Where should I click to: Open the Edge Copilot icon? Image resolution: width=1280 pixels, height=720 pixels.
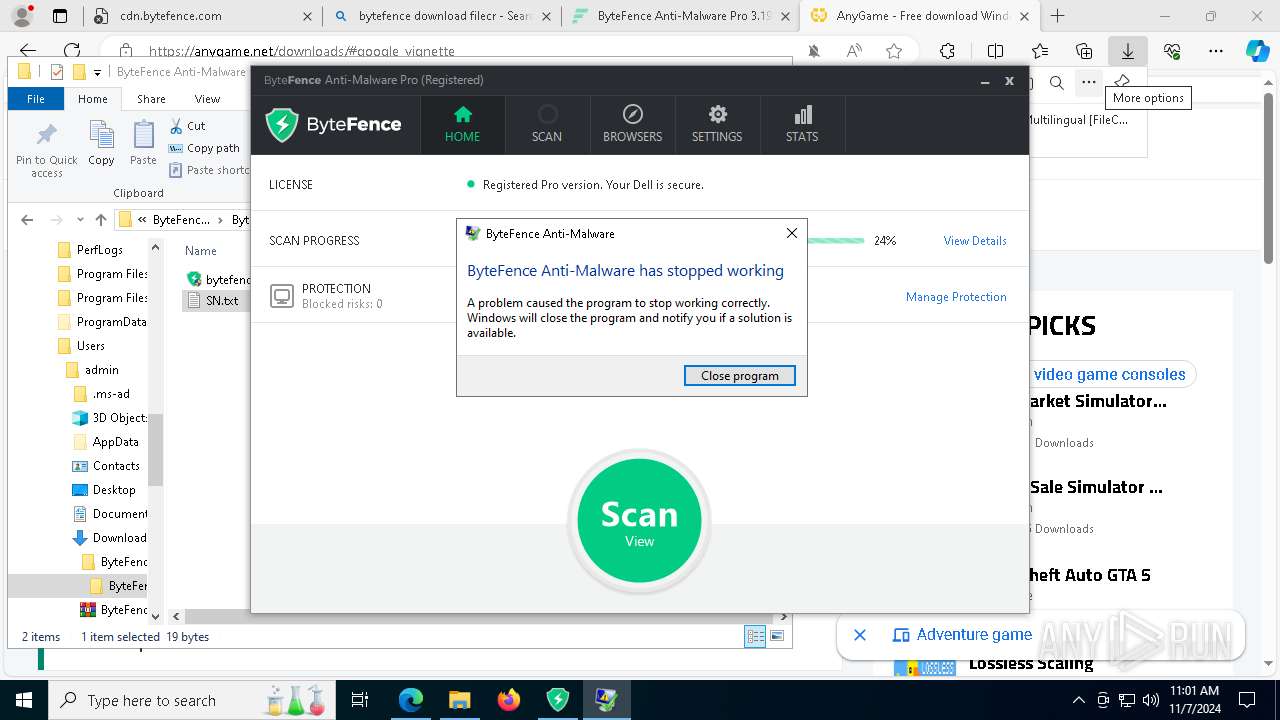click(x=1257, y=51)
